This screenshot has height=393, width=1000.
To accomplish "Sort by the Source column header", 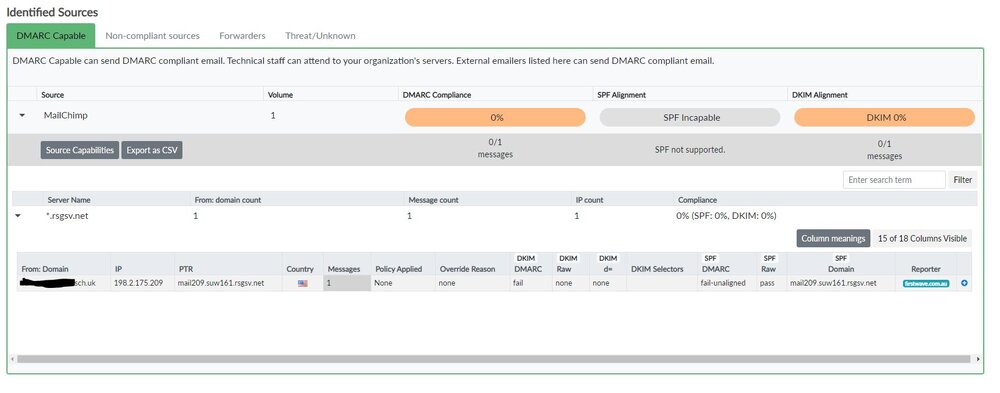I will pyautogui.click(x=53, y=94).
